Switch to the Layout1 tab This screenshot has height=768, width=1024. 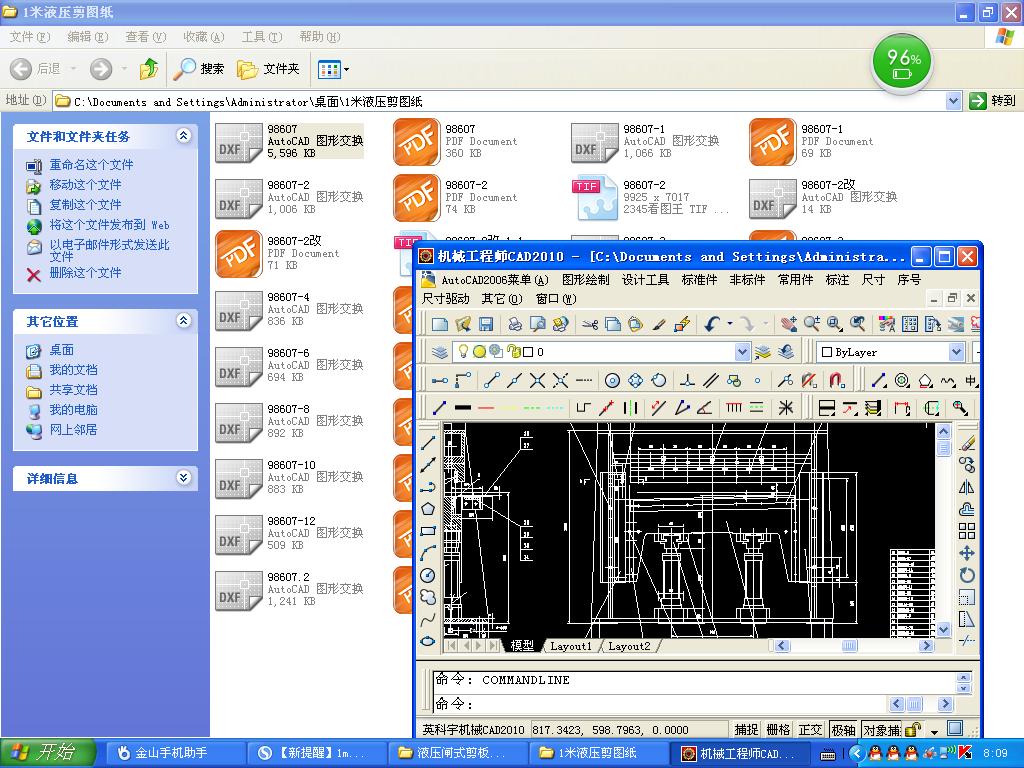[571, 646]
